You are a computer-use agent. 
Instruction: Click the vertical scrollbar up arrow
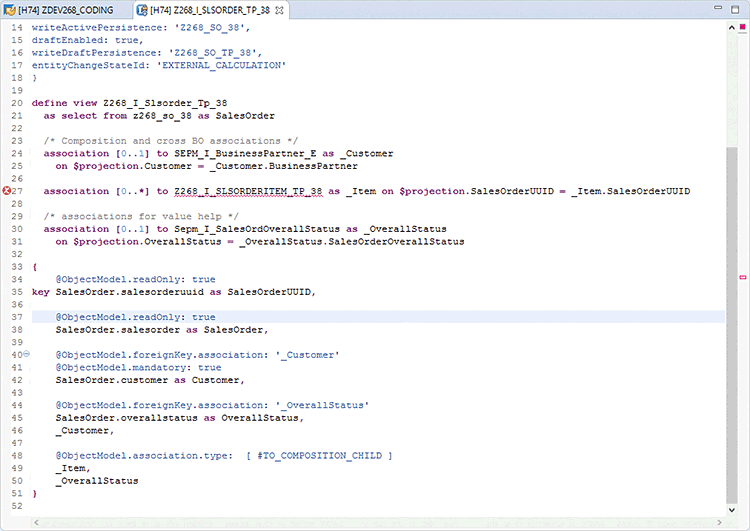pyautogui.click(x=731, y=28)
